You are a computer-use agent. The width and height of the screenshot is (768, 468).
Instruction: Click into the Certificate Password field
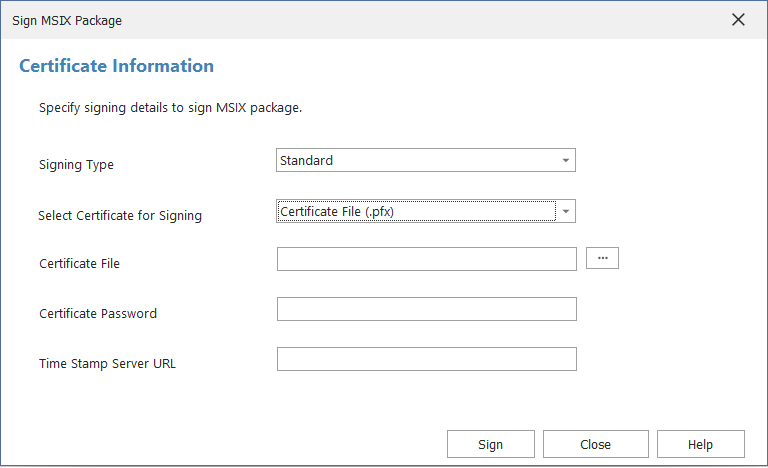tap(426, 309)
